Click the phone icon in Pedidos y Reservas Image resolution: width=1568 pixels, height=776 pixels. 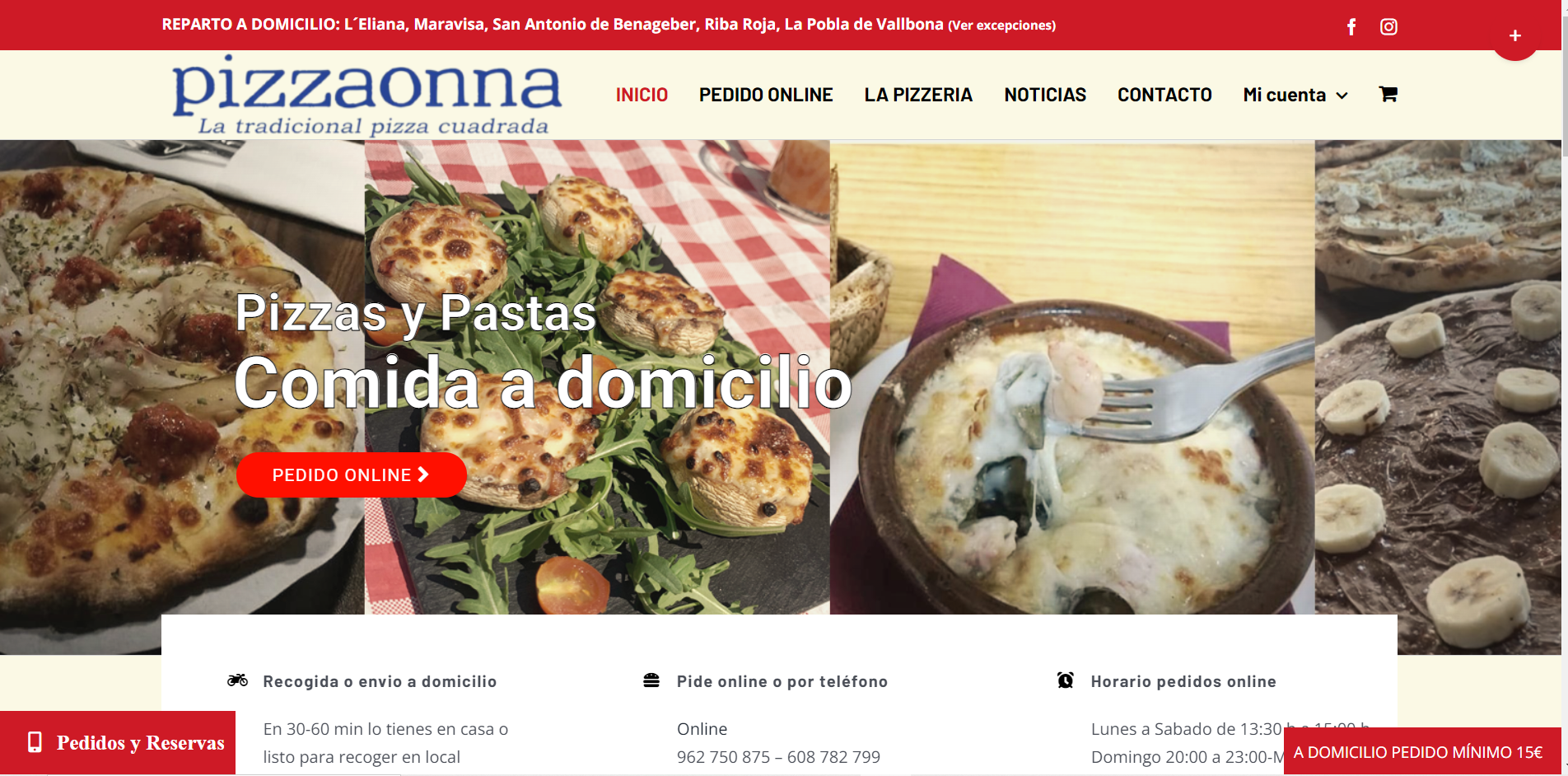35,742
